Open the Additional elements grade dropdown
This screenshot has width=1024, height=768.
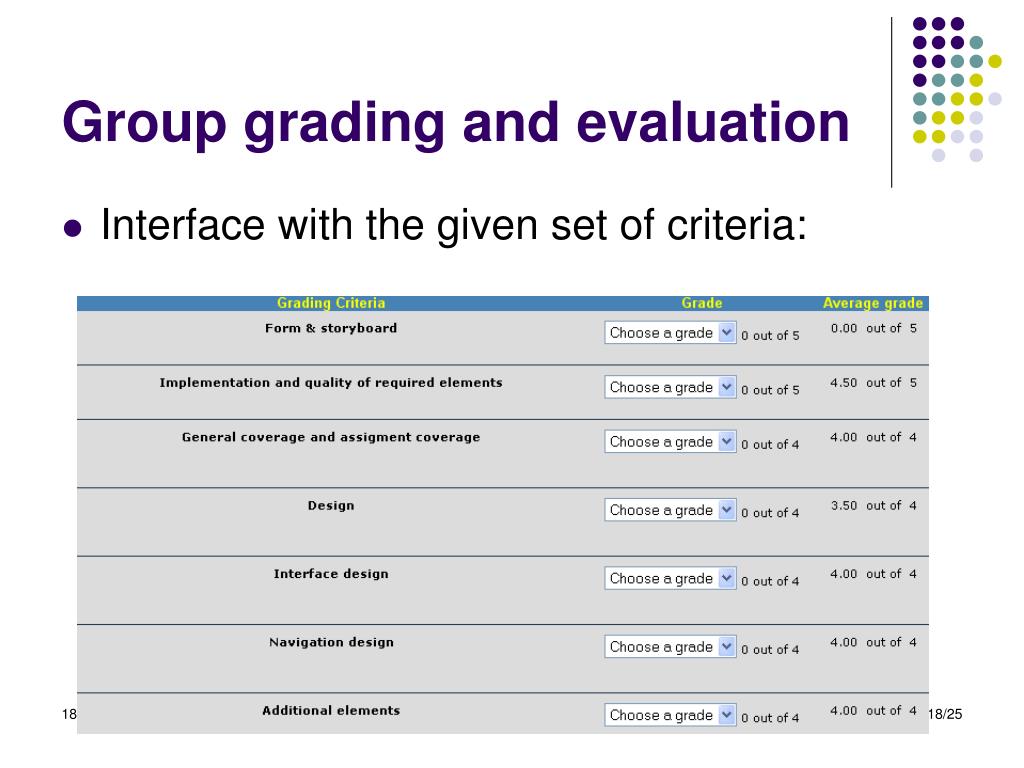pyautogui.click(x=670, y=715)
